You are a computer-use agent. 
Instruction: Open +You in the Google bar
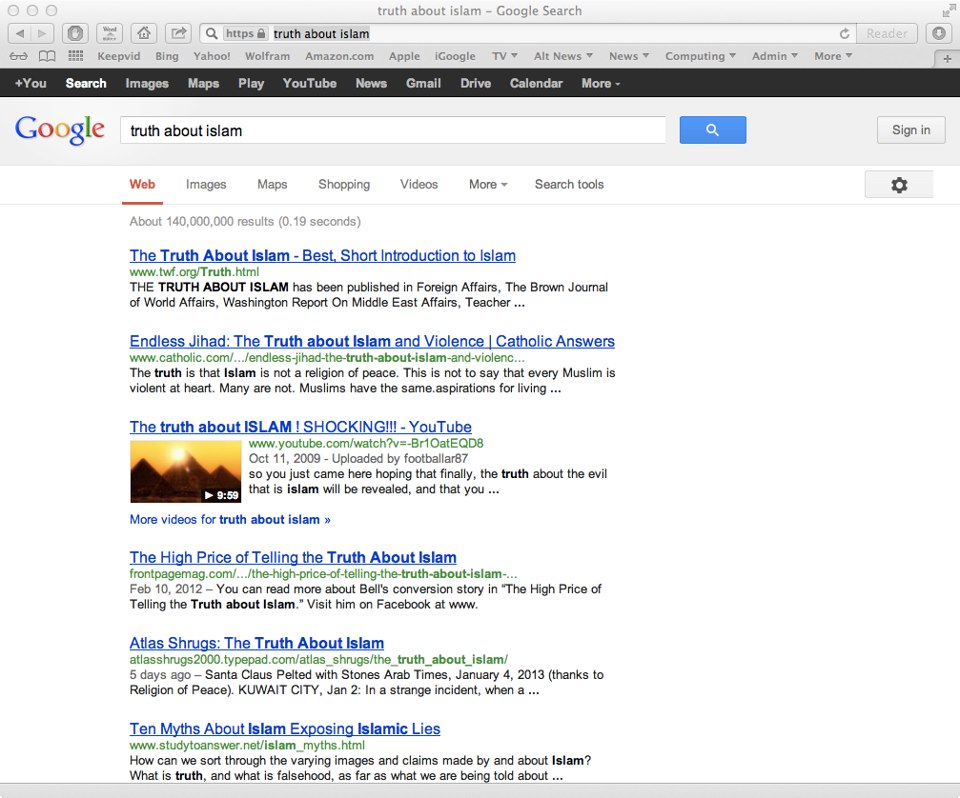click(x=31, y=83)
